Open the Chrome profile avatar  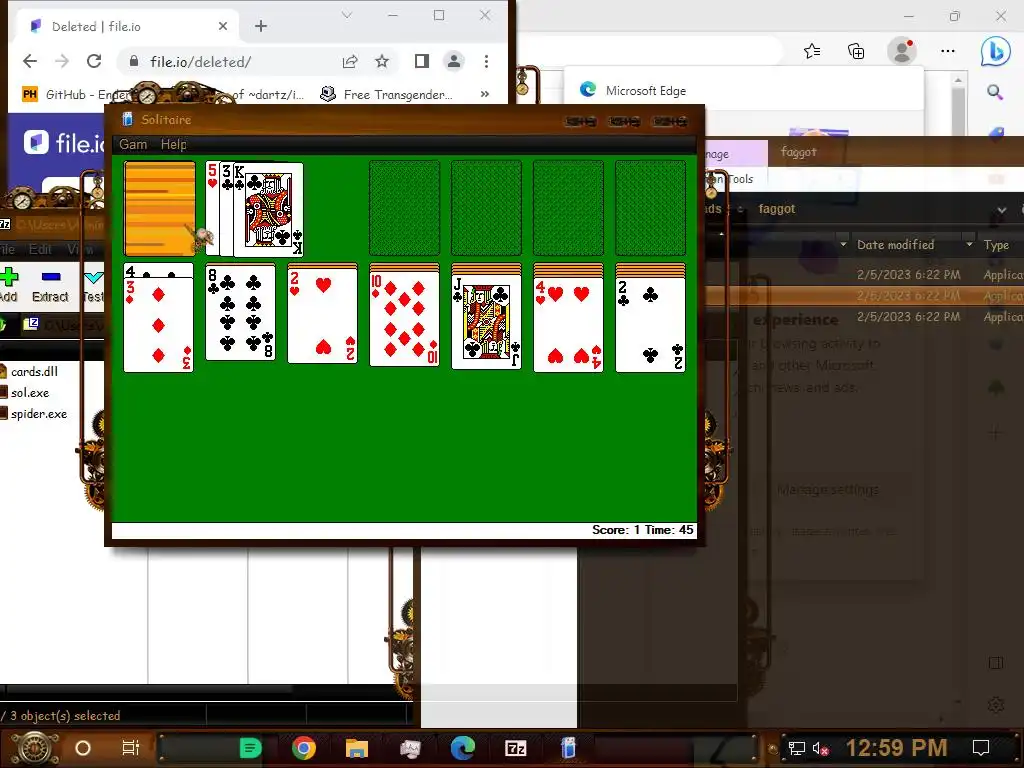pos(454,61)
